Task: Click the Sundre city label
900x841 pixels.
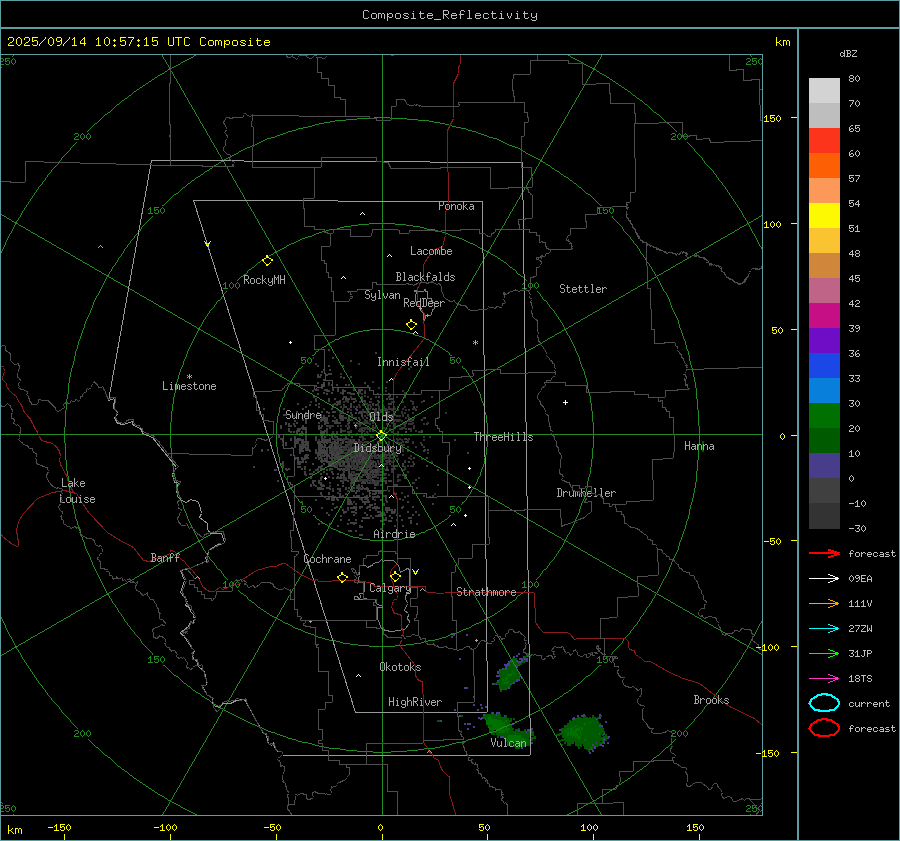Action: coord(303,415)
